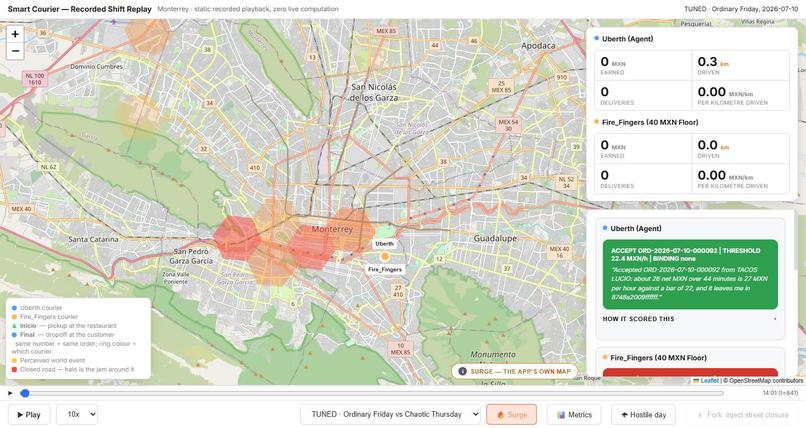This screenshot has height=428, width=806.
Task: Click the Monterrey city label on the map
Action: pyautogui.click(x=332, y=229)
